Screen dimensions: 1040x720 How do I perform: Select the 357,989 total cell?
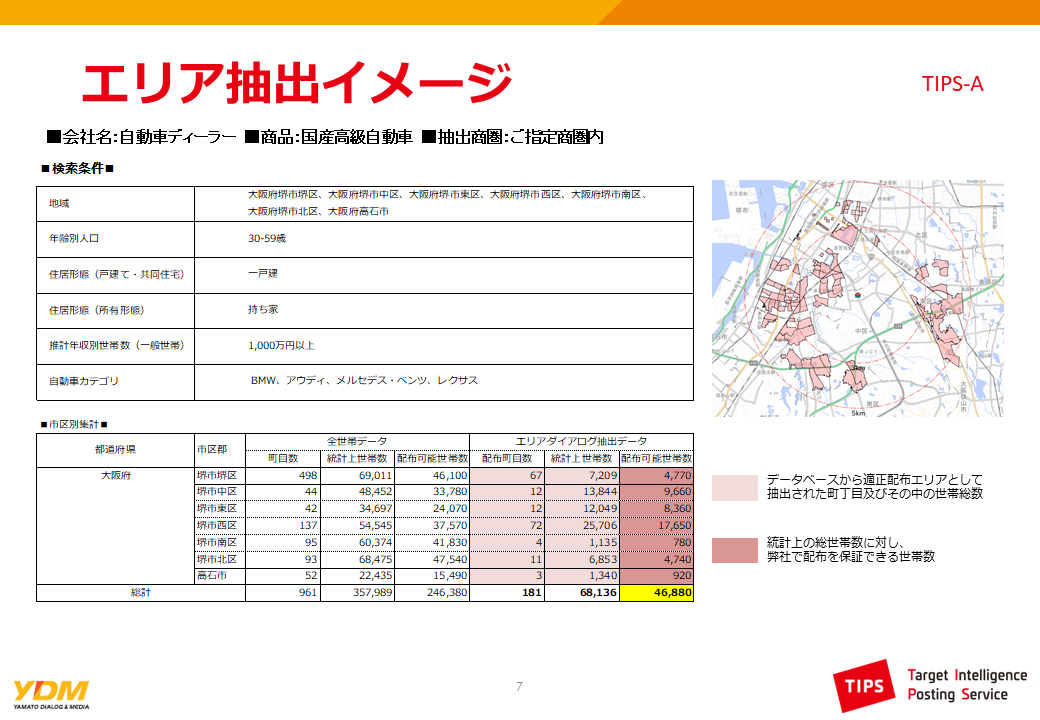click(x=358, y=593)
